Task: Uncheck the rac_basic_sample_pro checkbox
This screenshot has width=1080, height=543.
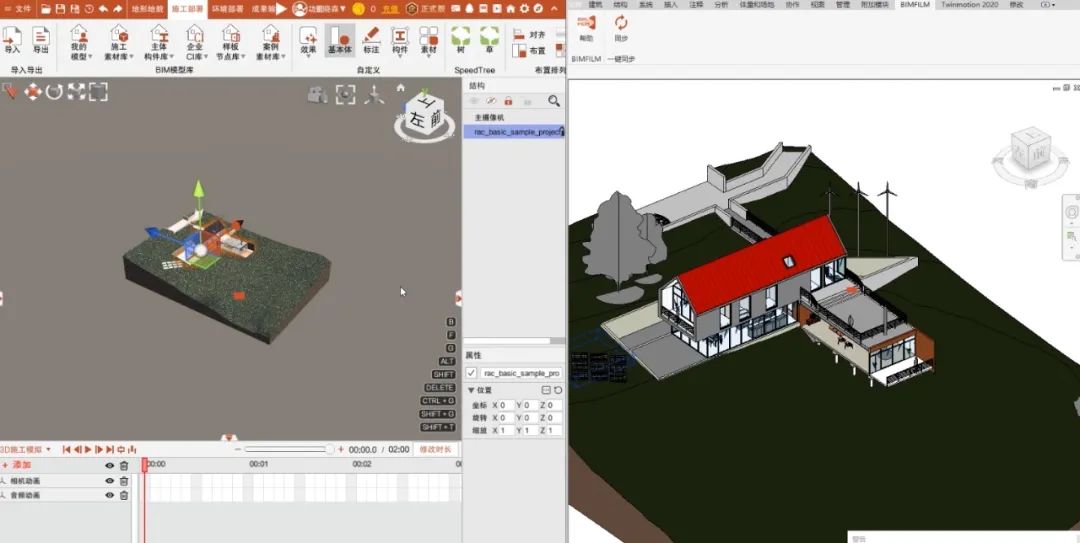Action: point(471,373)
